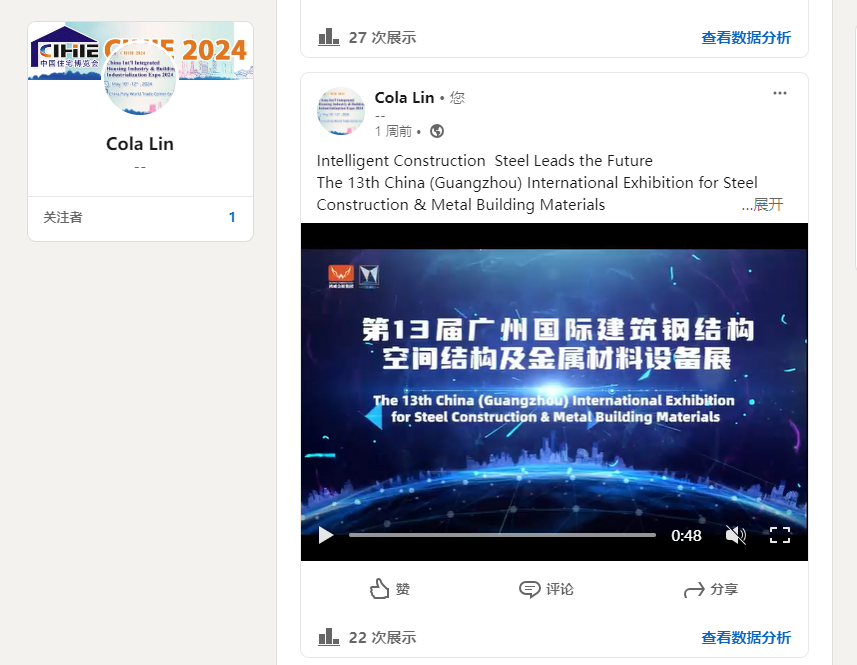Open 查看数据分析 for the 27-impression post
The image size is (857, 665).
click(746, 38)
